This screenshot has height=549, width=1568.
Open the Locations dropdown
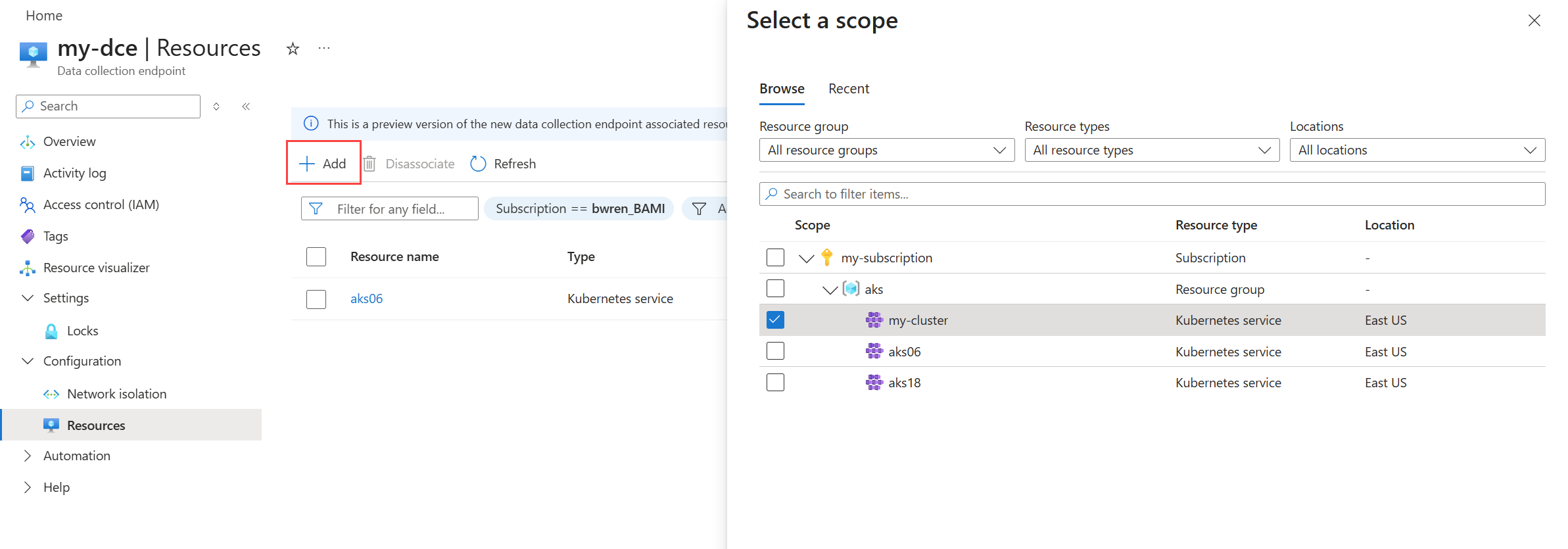pos(1417,150)
